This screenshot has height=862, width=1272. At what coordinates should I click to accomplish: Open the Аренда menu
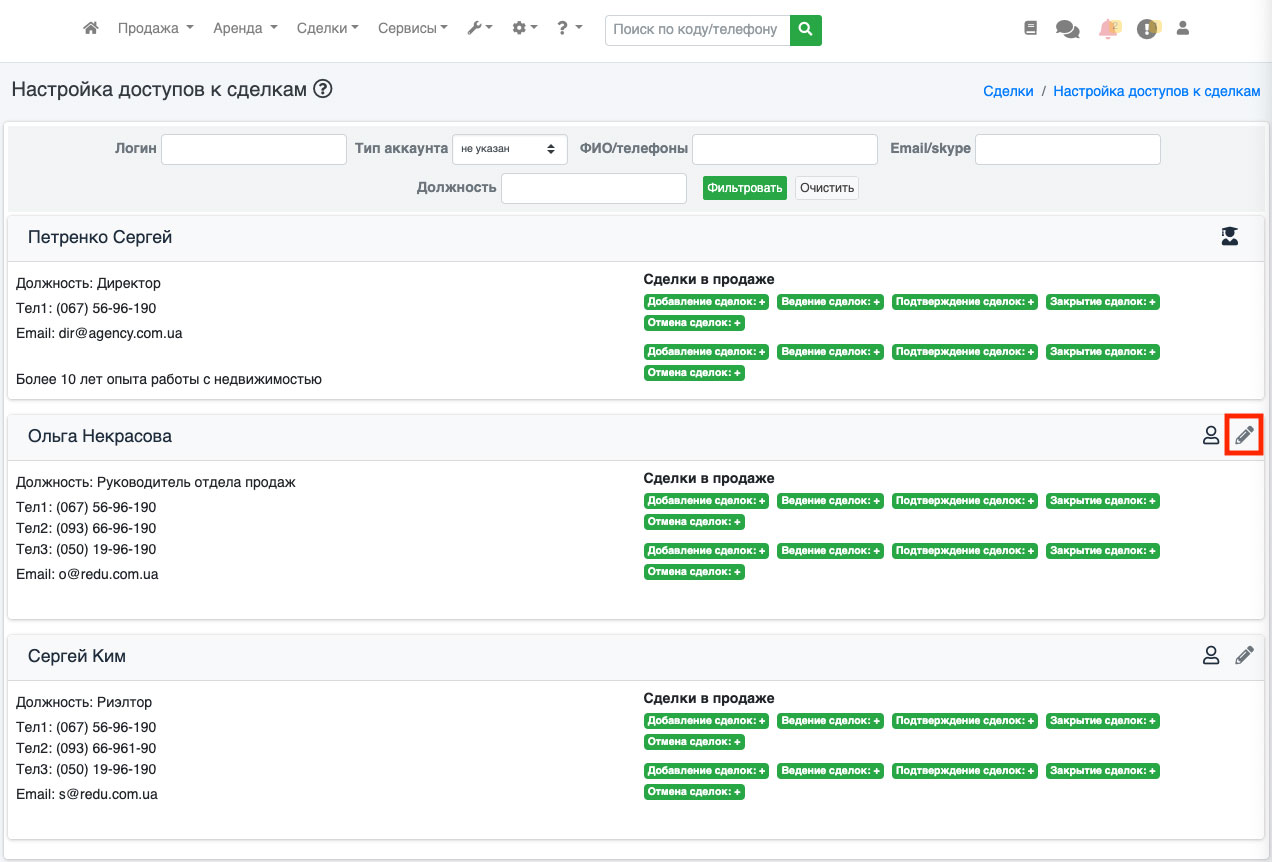[245, 29]
